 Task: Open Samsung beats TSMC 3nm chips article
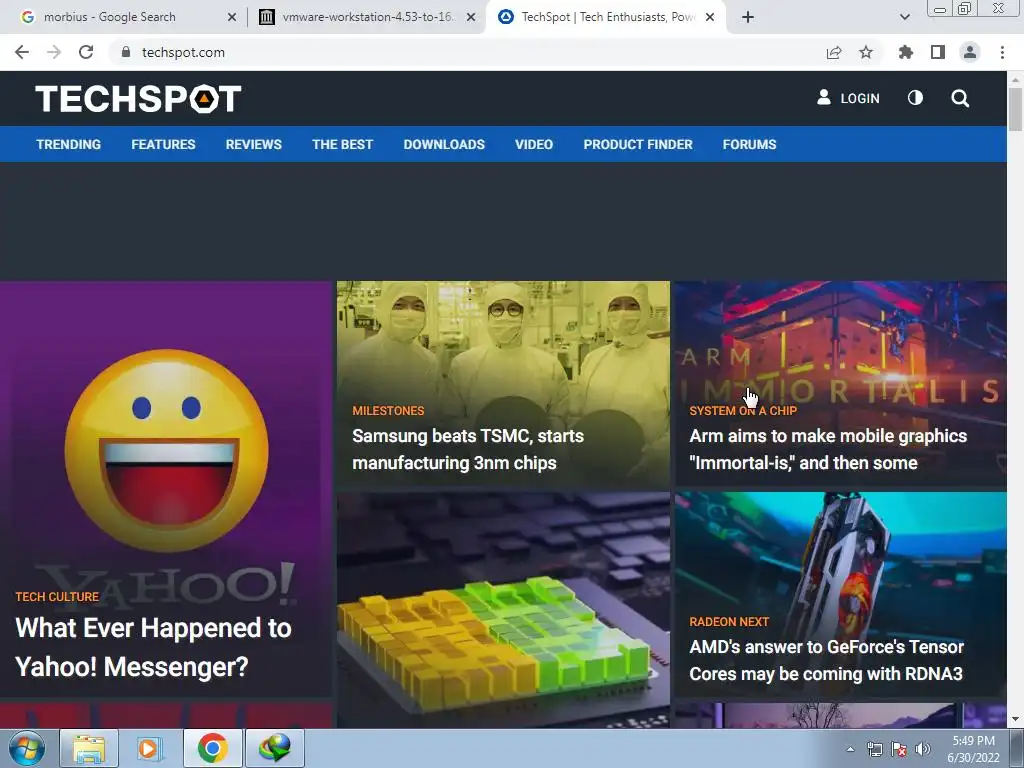point(468,449)
